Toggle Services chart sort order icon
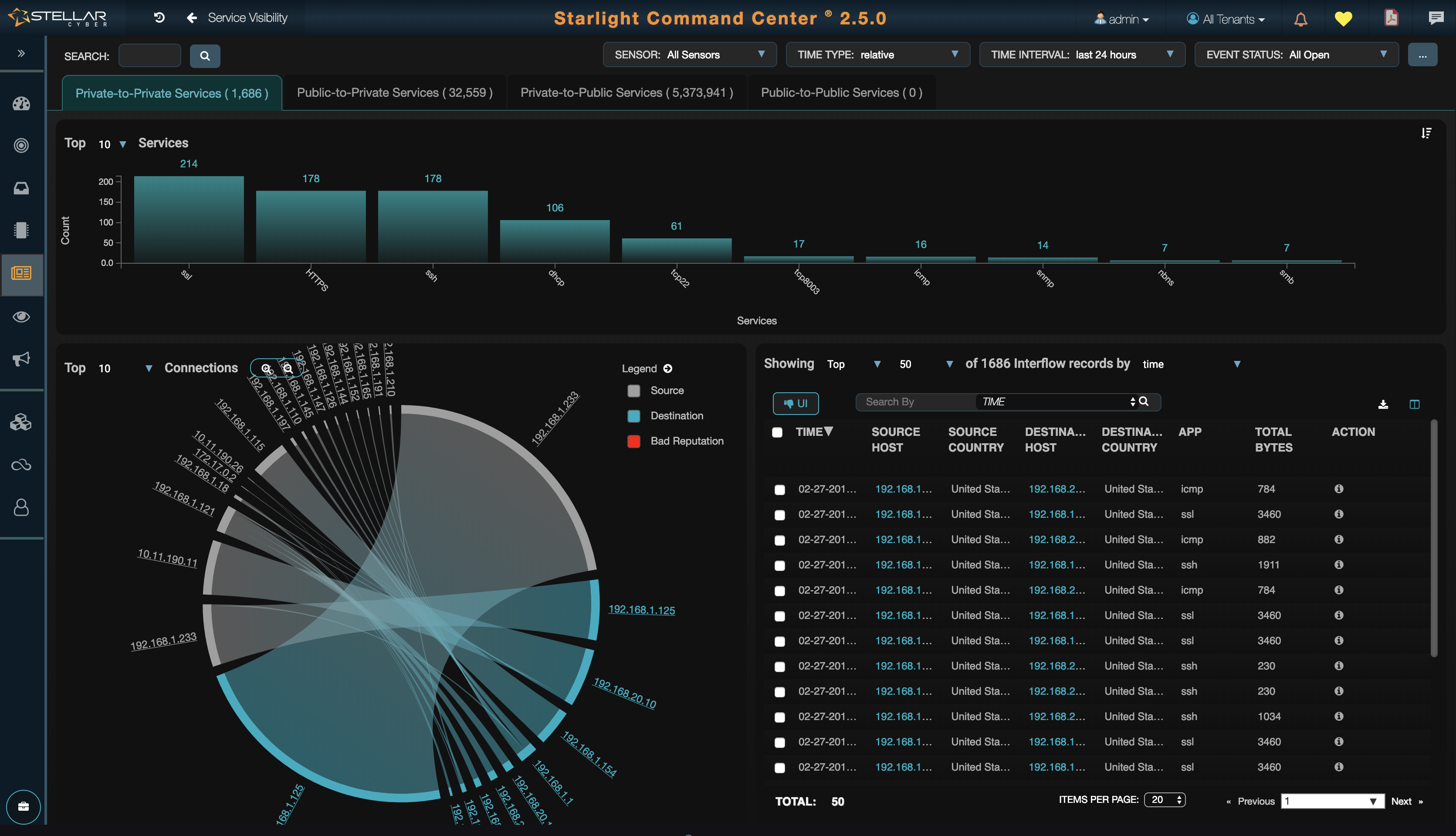This screenshot has height=836, width=1456. [x=1426, y=133]
